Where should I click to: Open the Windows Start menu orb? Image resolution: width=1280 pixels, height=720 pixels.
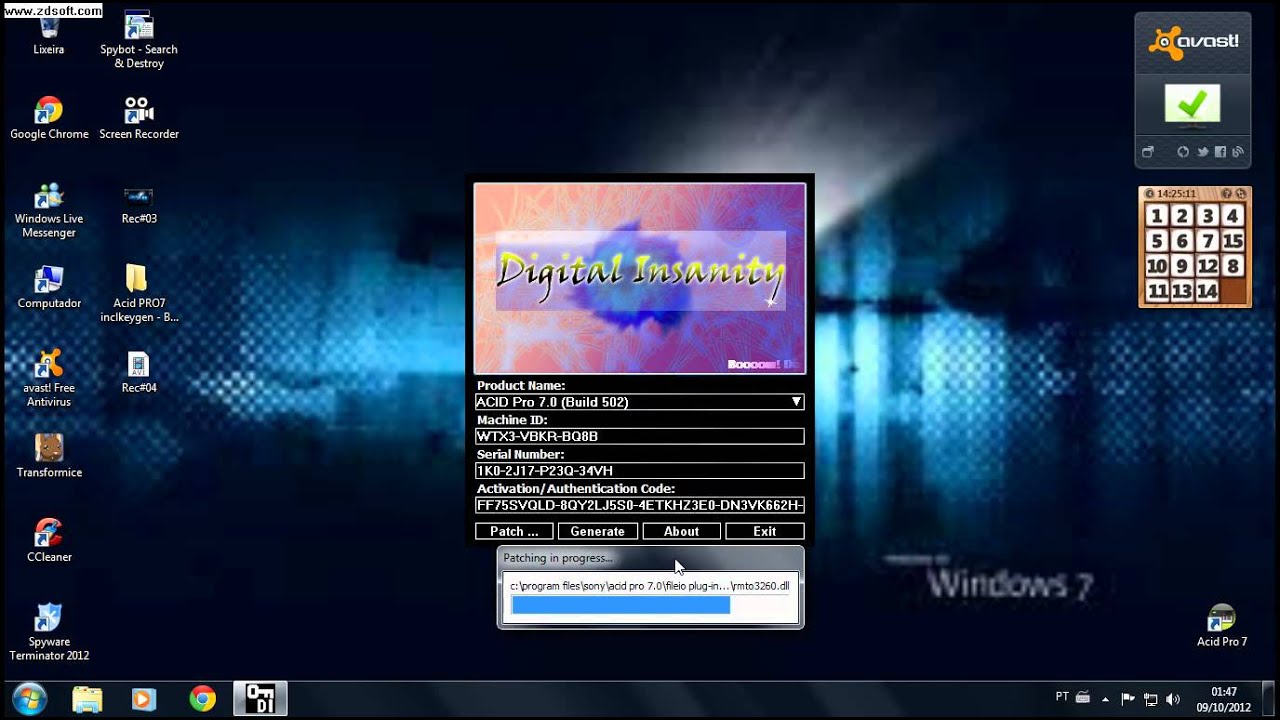(x=29, y=697)
